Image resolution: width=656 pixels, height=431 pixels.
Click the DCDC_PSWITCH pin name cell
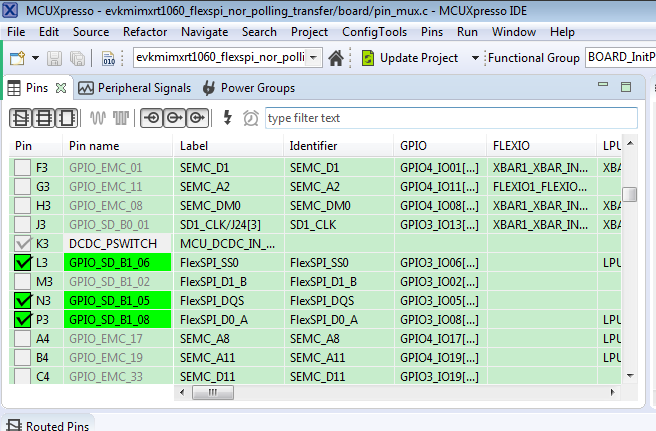tap(118, 244)
